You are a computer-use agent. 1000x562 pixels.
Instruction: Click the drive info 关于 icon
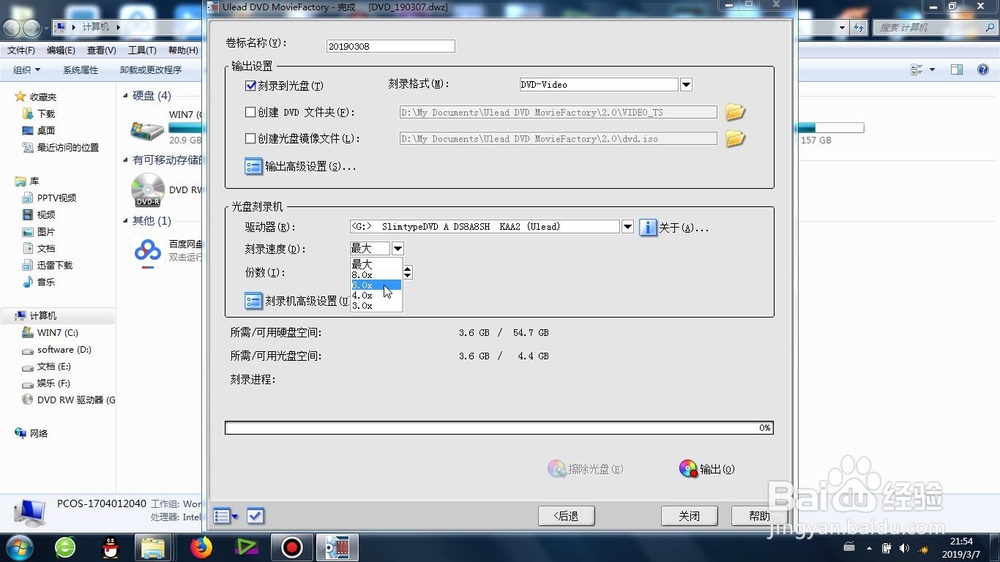[x=647, y=227]
